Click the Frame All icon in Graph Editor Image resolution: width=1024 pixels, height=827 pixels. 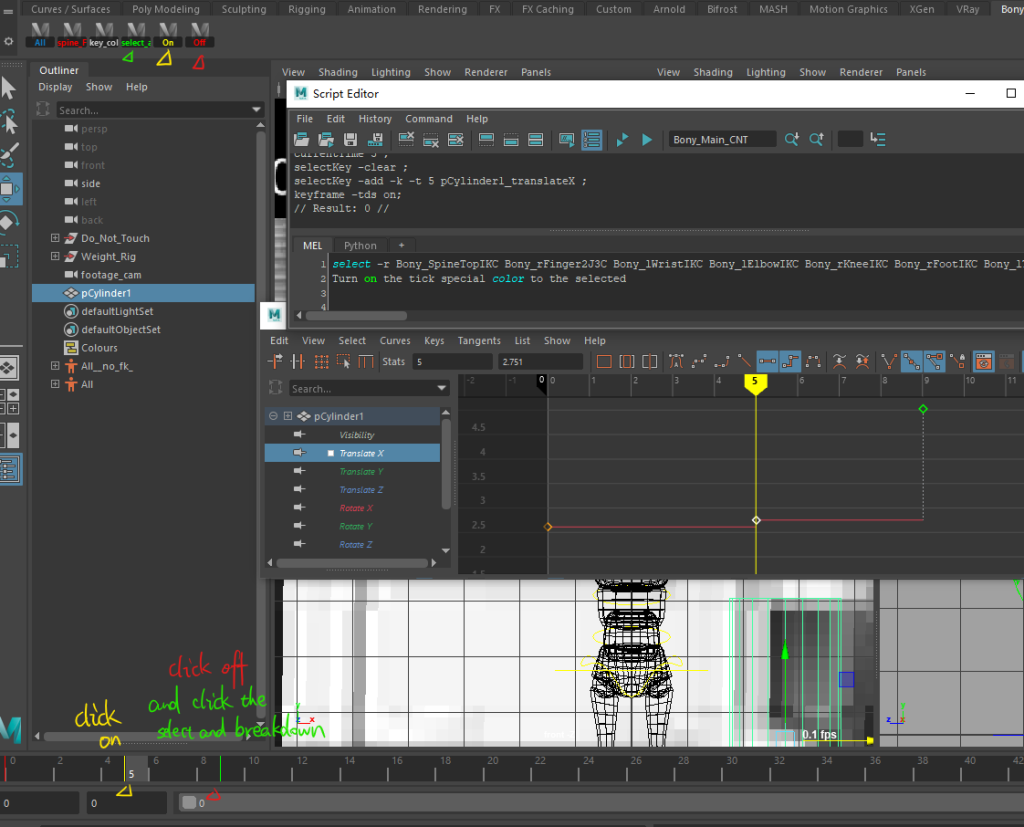[604, 361]
